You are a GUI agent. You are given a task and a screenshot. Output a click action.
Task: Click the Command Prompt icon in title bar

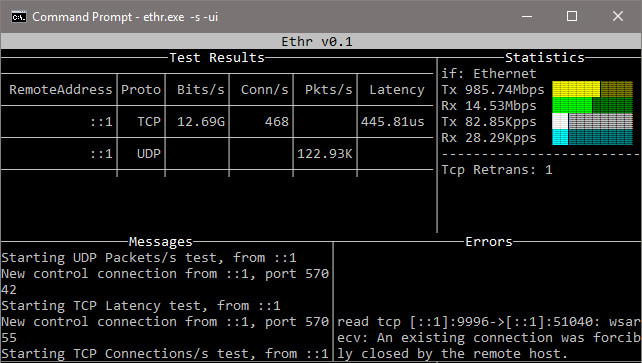click(x=18, y=17)
